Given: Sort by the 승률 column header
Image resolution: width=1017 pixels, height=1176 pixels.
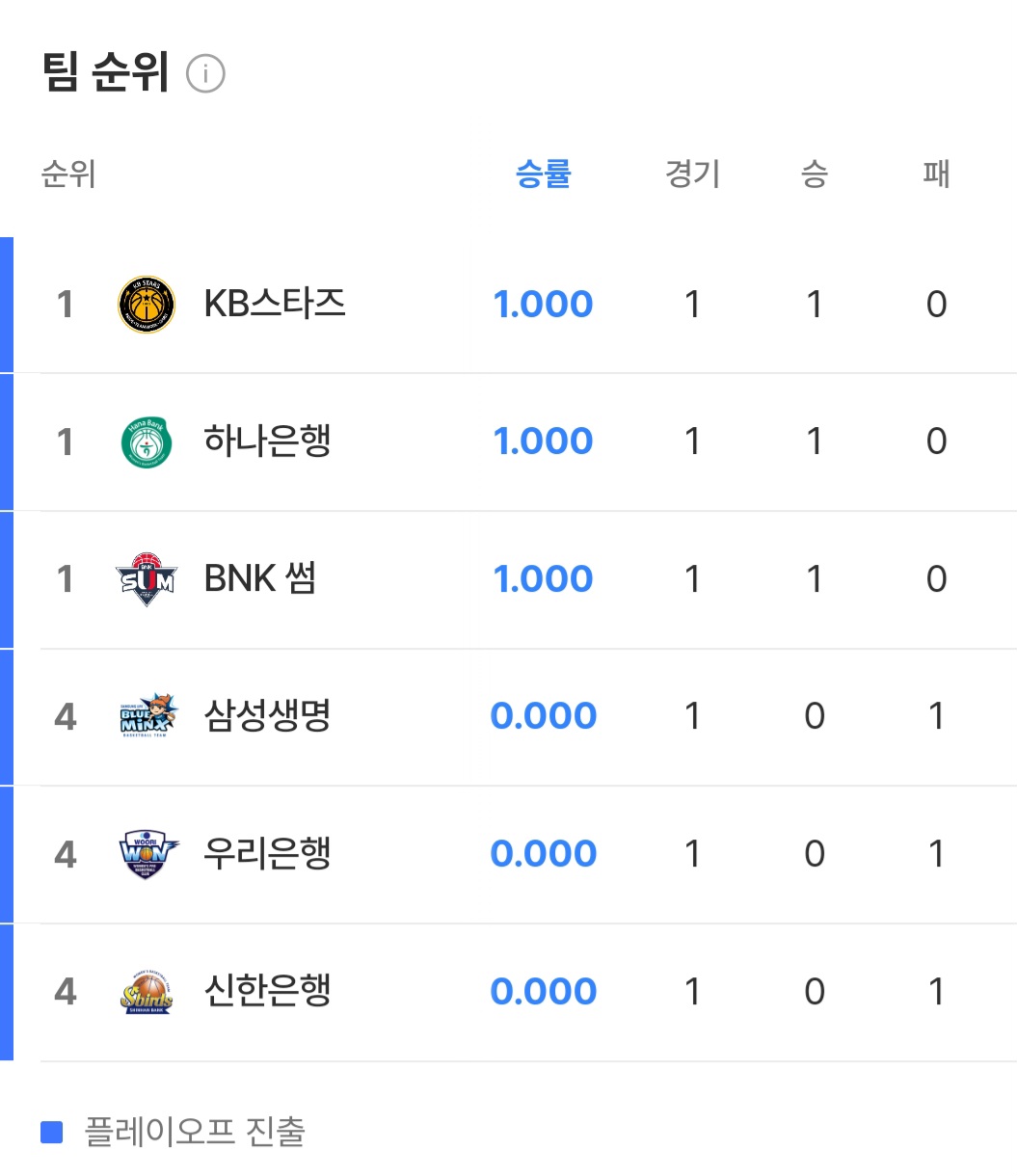Looking at the screenshot, I should click(543, 174).
